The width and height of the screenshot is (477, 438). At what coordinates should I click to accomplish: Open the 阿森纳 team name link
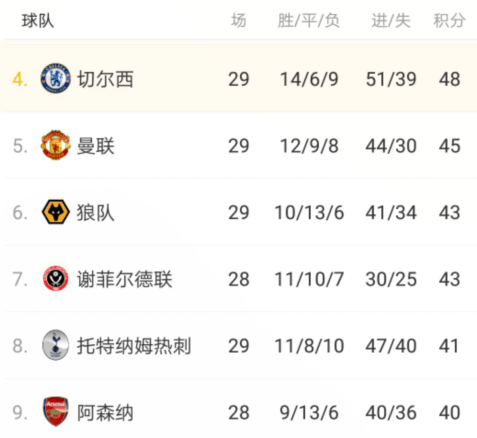point(105,413)
